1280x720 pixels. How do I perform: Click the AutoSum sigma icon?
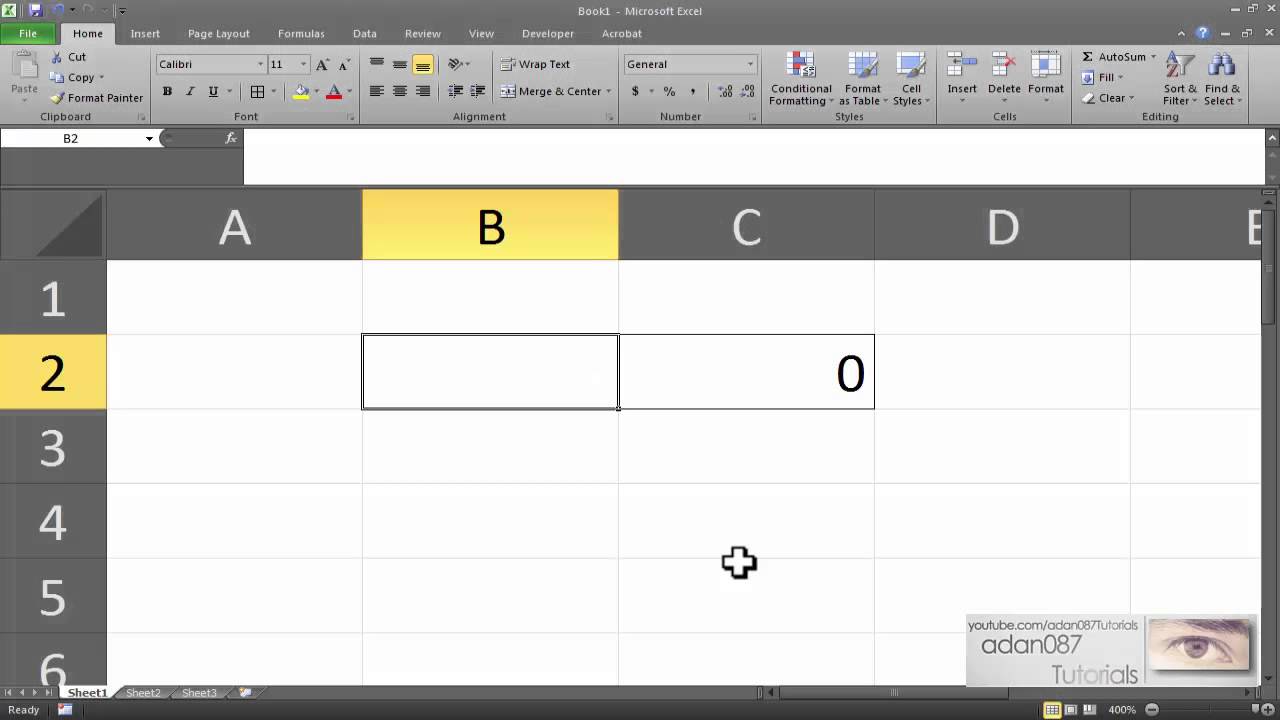1088,57
